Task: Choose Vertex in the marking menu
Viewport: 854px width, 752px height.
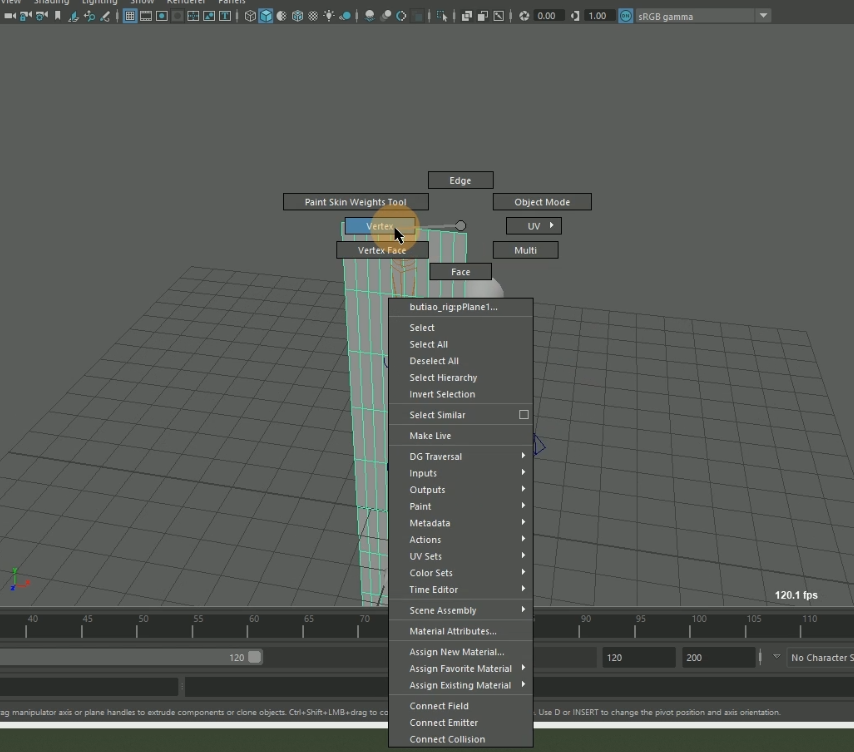Action: (x=379, y=226)
